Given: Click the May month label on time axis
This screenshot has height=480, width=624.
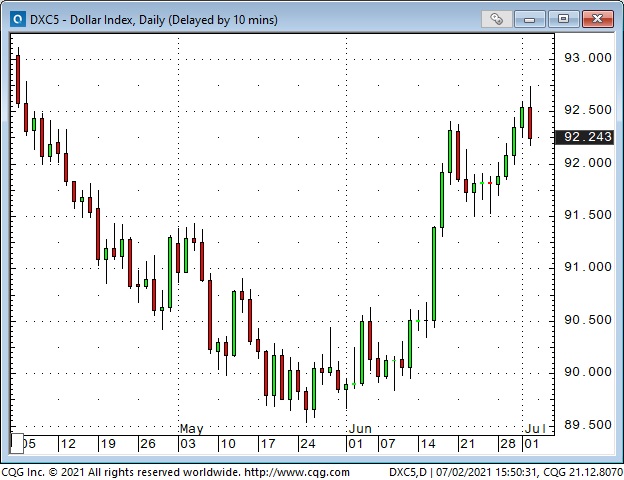Looking at the screenshot, I should pyautogui.click(x=191, y=429).
